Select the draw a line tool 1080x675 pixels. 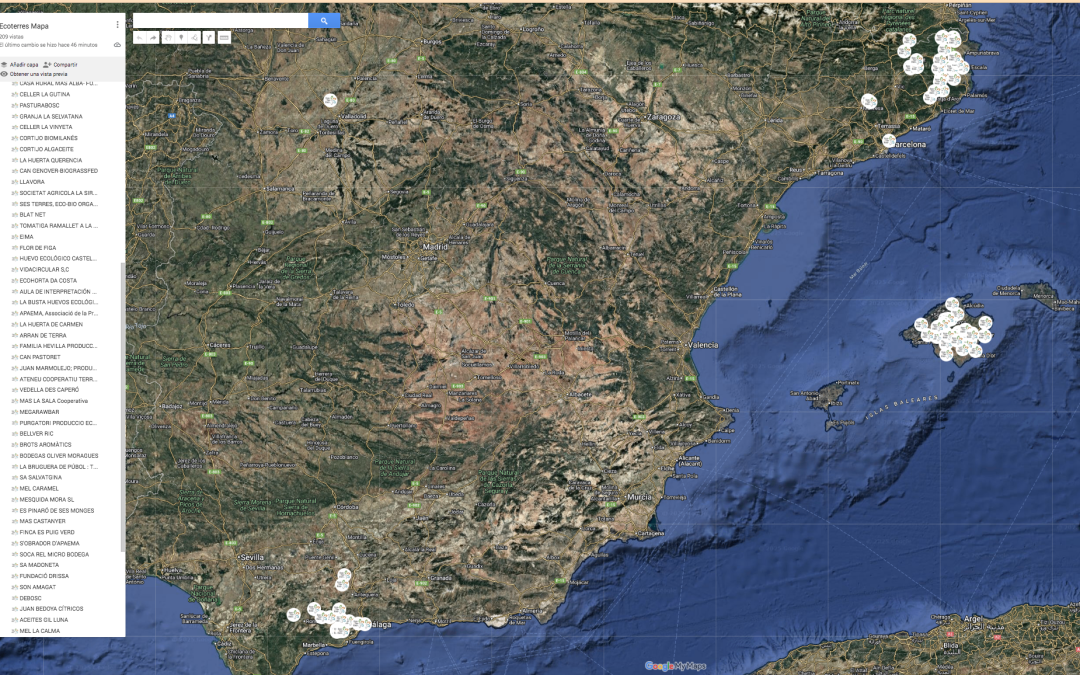click(x=194, y=38)
